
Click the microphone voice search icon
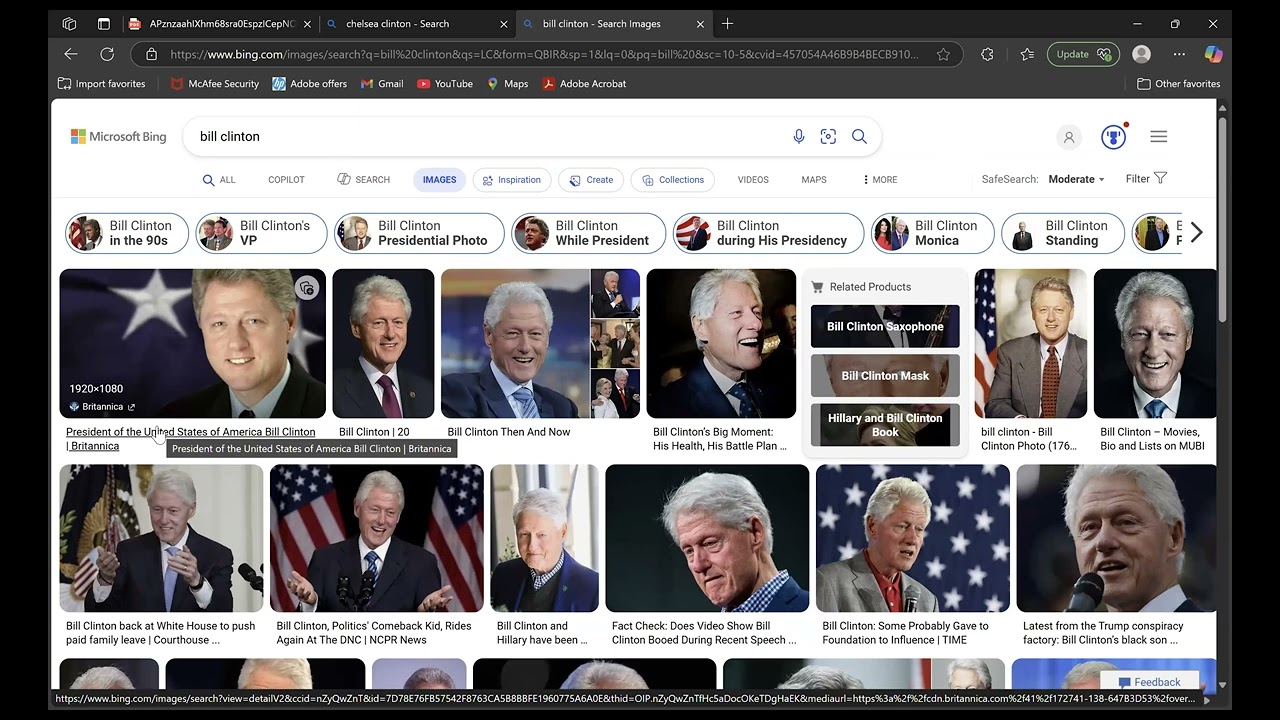[x=798, y=136]
